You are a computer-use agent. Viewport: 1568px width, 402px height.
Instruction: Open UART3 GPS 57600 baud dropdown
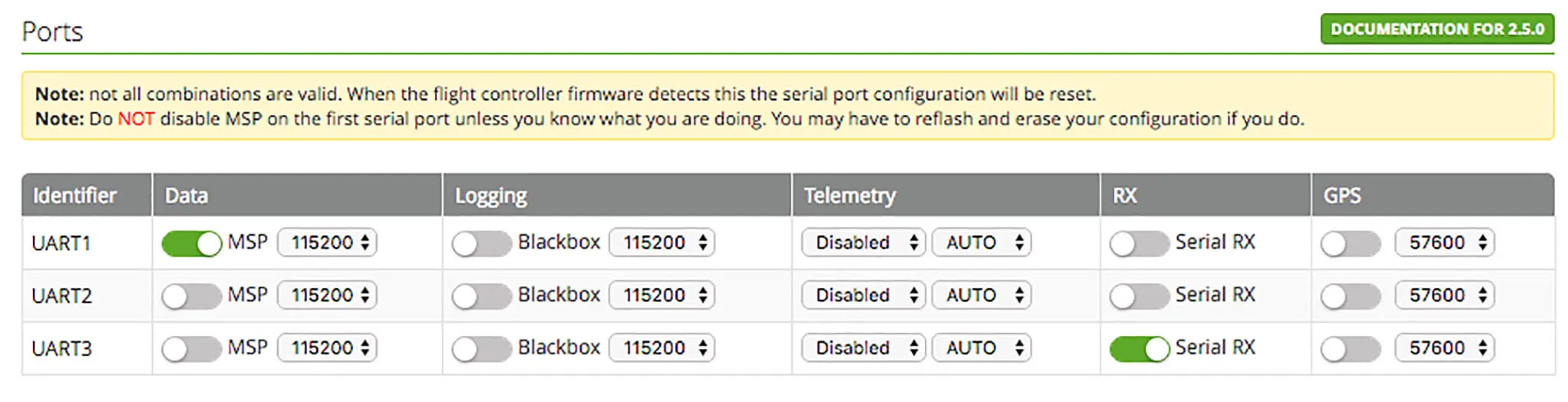[1444, 348]
